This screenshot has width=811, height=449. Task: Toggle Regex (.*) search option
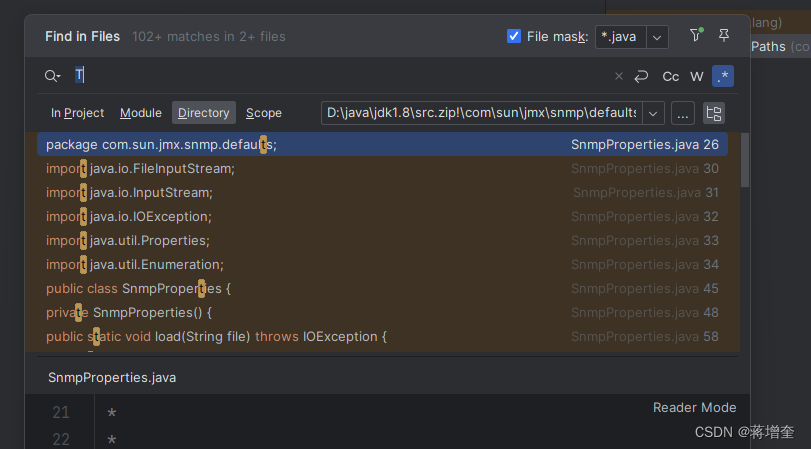pos(723,76)
